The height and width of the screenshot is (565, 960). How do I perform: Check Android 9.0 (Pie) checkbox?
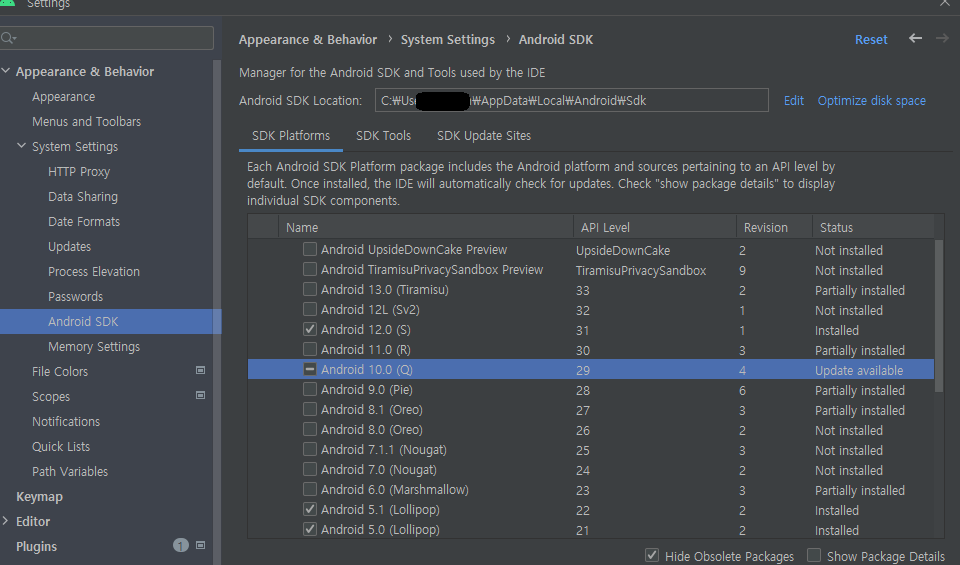pos(310,389)
